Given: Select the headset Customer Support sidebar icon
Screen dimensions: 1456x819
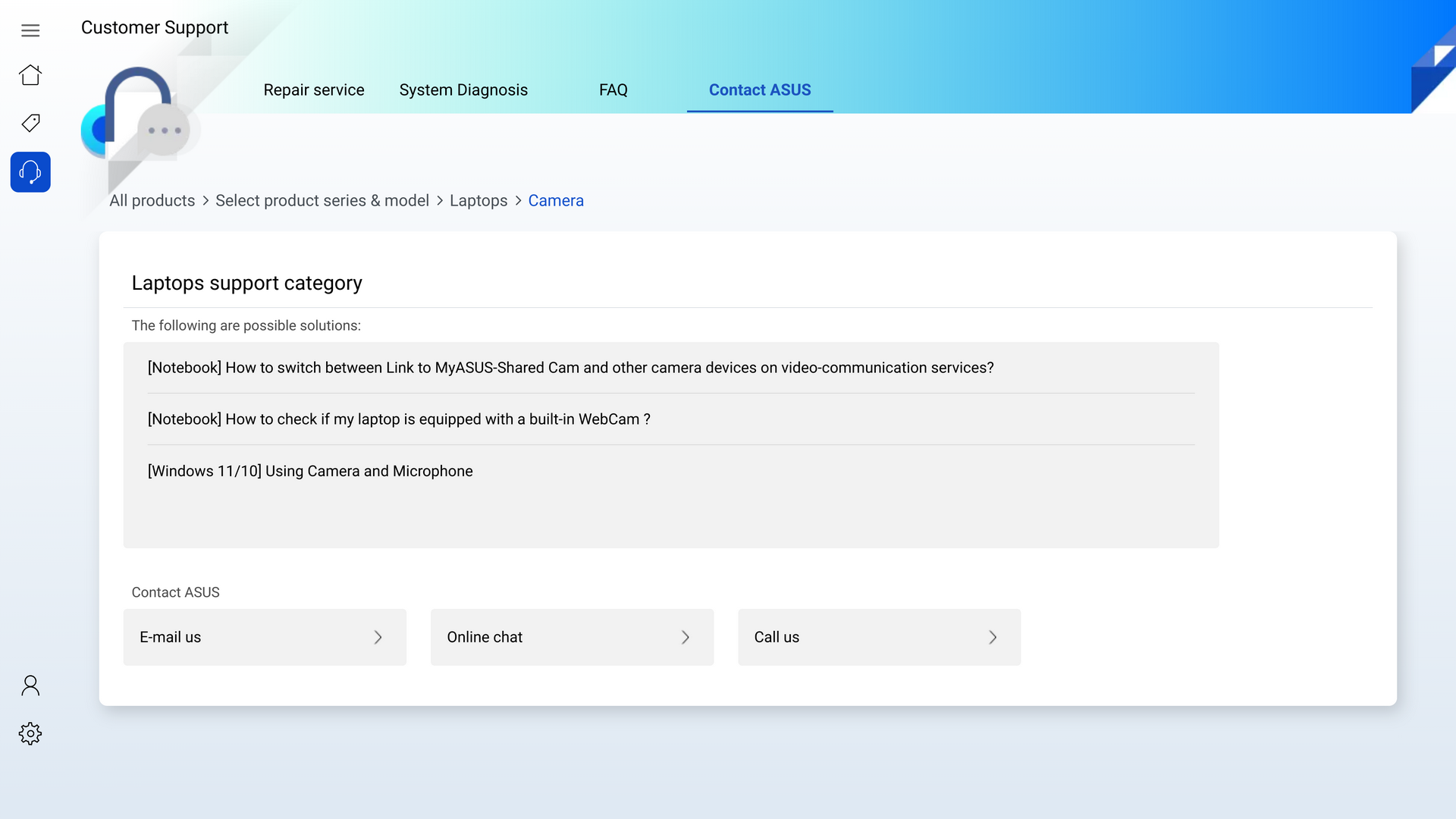Looking at the screenshot, I should coord(30,172).
